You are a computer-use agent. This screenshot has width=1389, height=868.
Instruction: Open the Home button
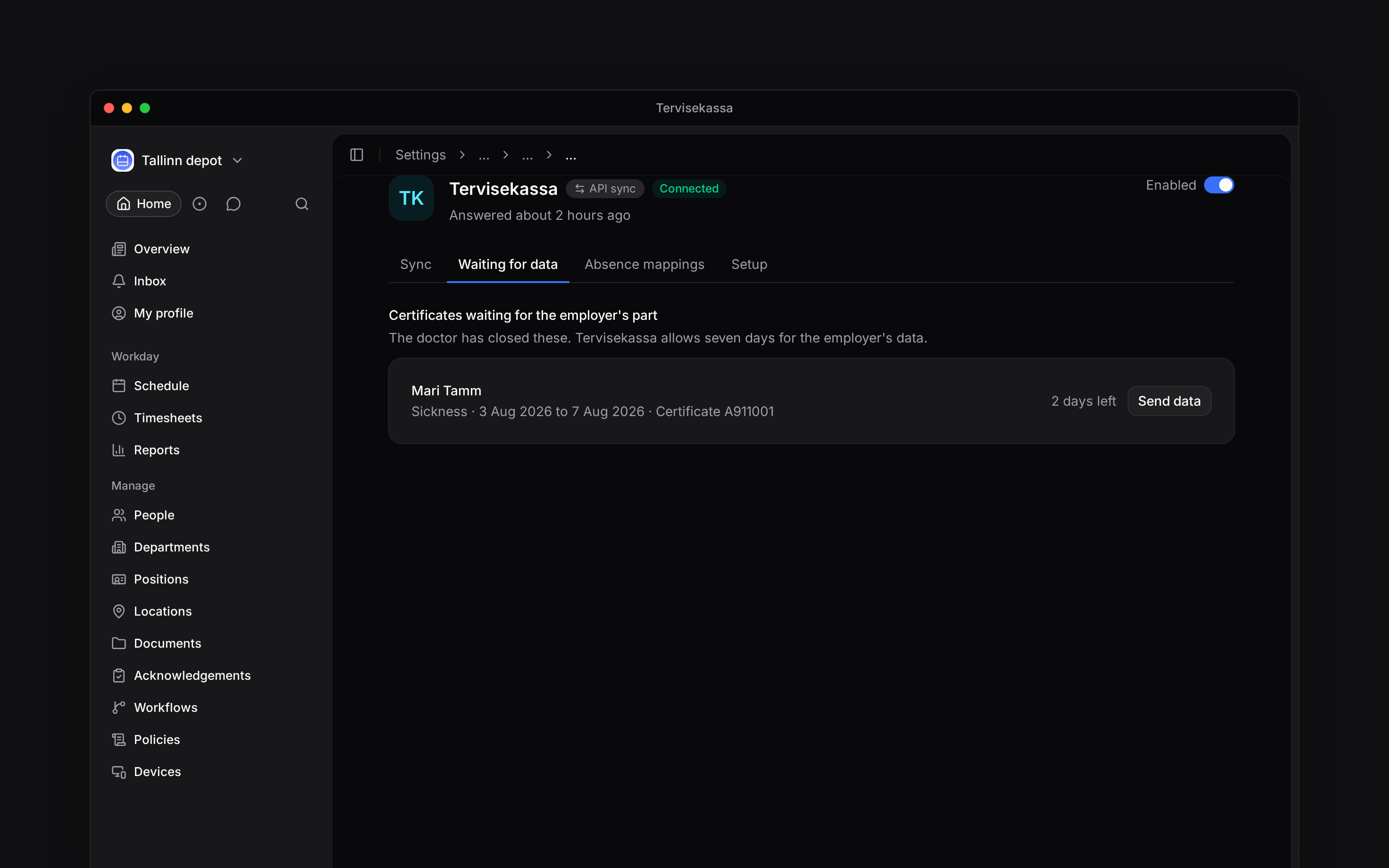143,204
